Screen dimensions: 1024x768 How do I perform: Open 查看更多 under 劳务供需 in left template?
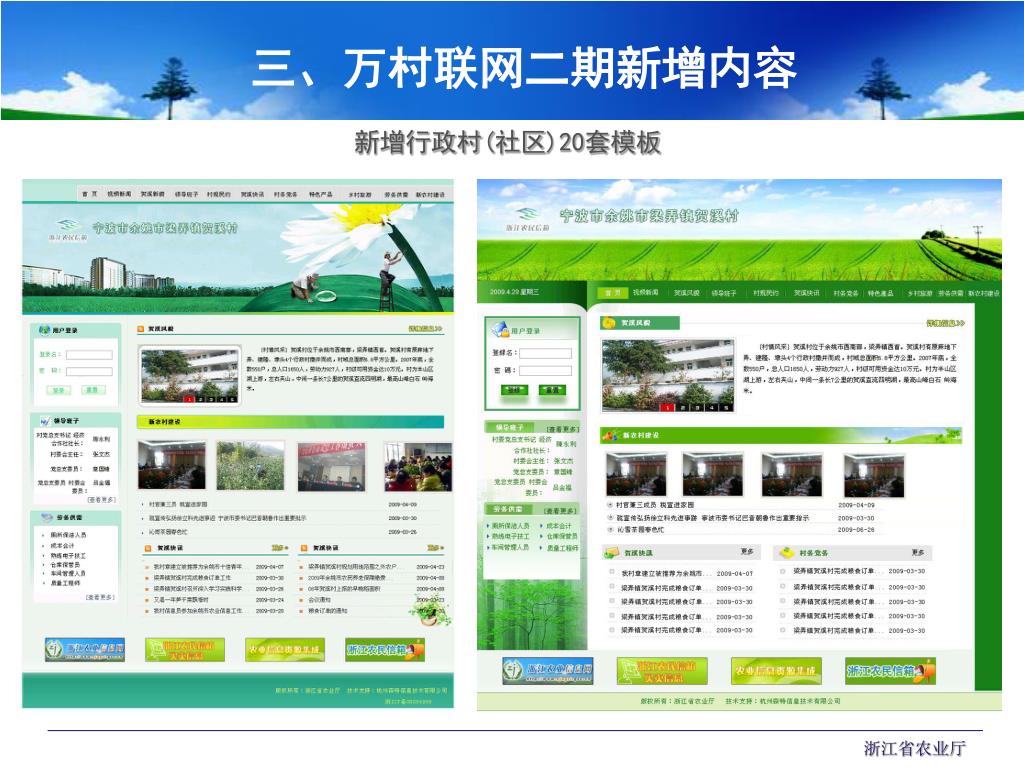(x=101, y=597)
